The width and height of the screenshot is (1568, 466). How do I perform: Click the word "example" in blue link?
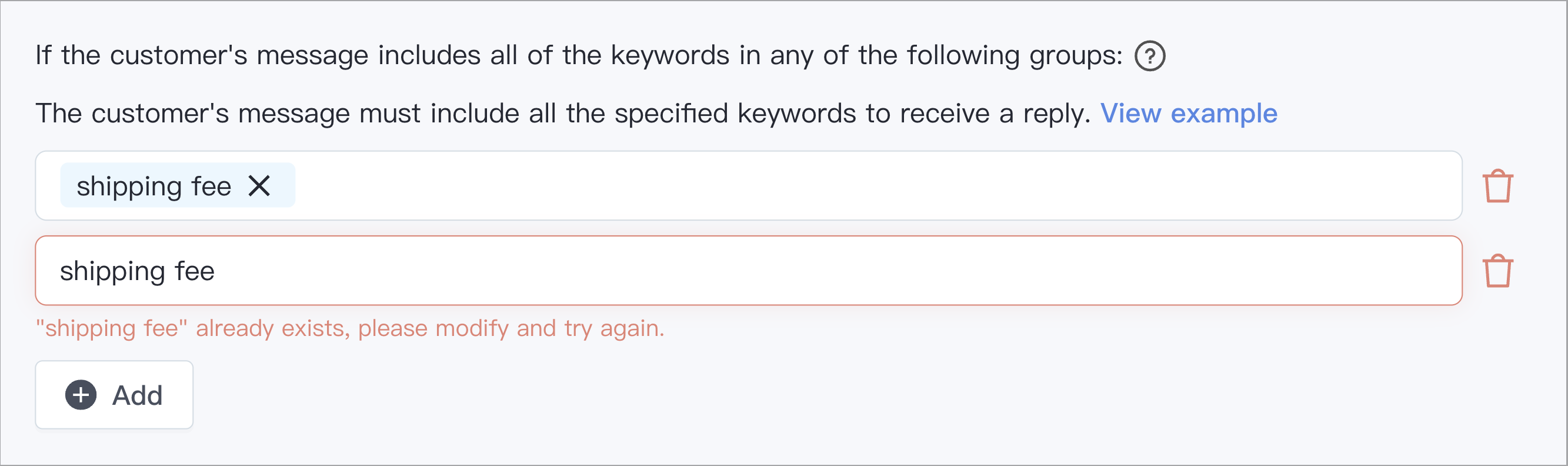tap(1224, 114)
